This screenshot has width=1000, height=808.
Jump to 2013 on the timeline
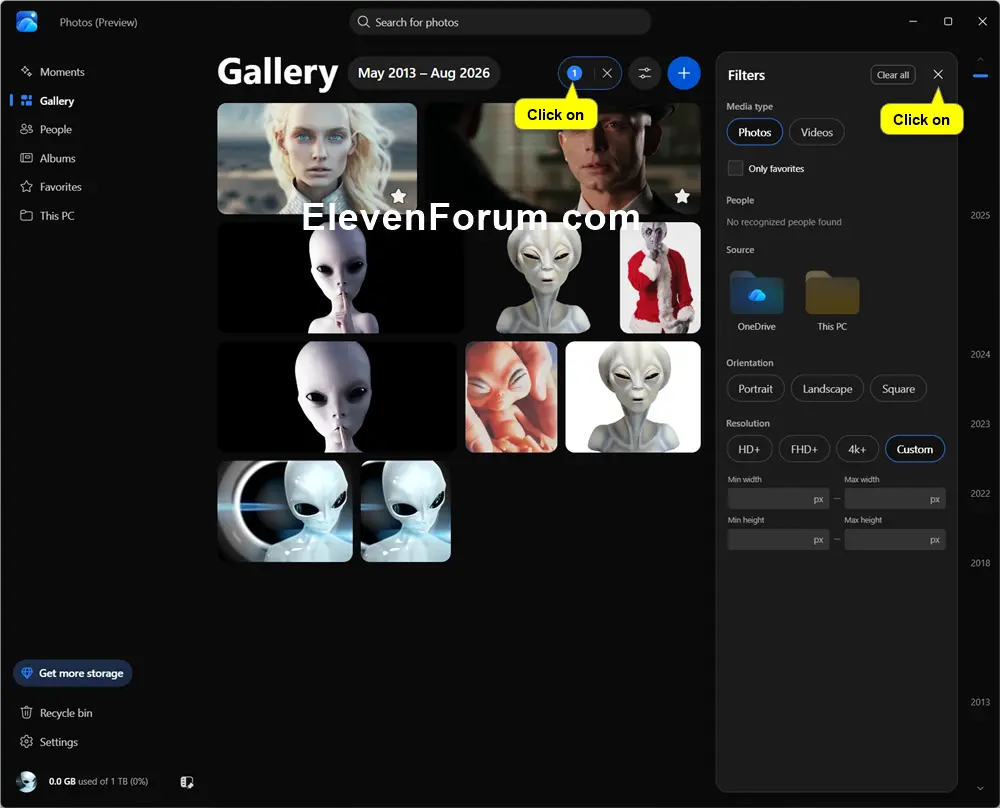pos(980,701)
